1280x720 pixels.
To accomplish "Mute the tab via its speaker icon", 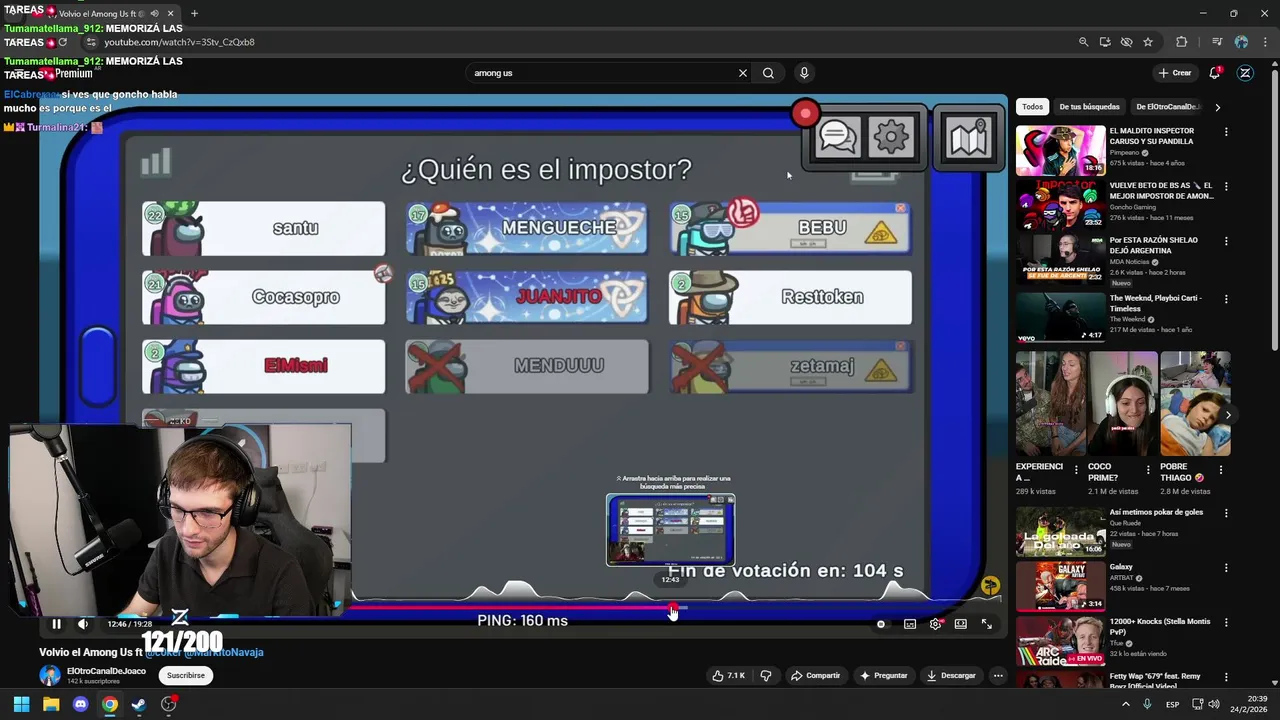I will 154,13.
